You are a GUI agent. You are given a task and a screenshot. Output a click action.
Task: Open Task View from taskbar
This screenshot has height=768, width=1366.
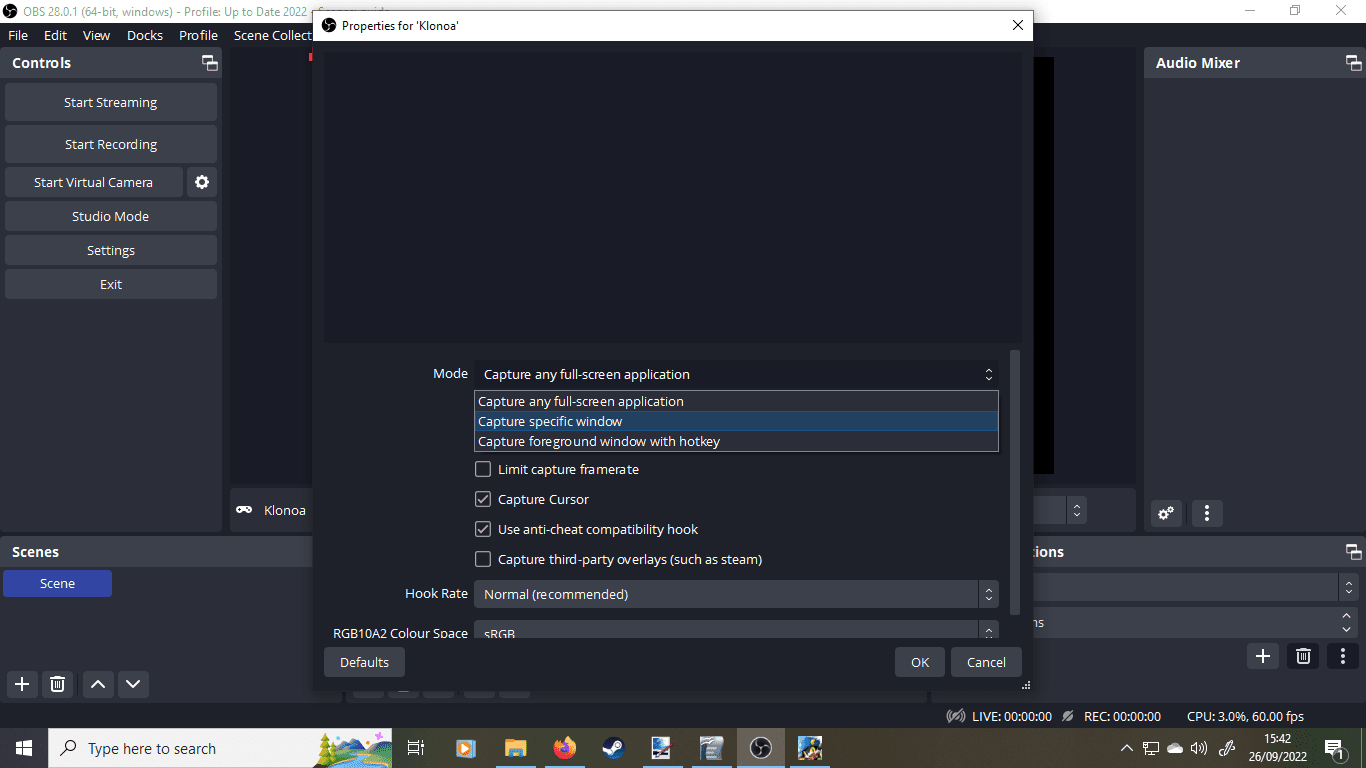(x=416, y=748)
